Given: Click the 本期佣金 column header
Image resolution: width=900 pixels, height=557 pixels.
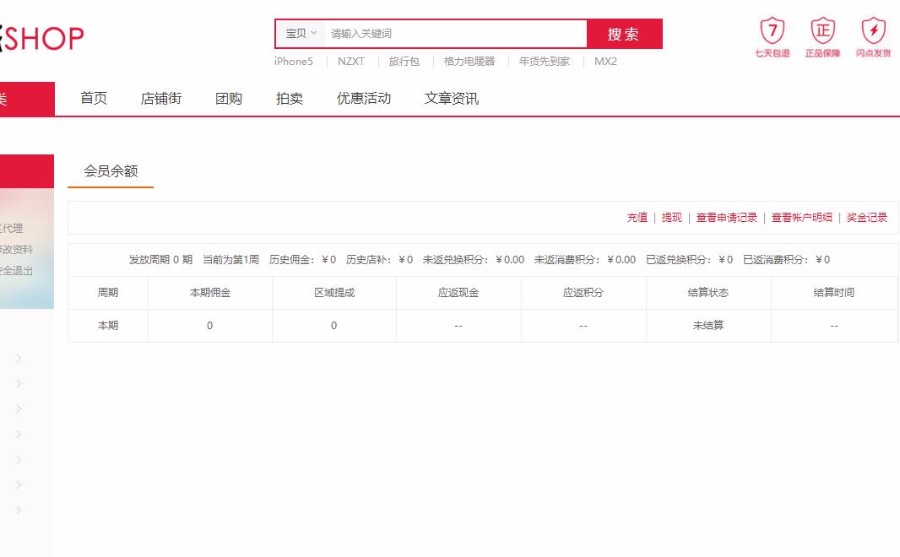Looking at the screenshot, I should pos(210,293).
